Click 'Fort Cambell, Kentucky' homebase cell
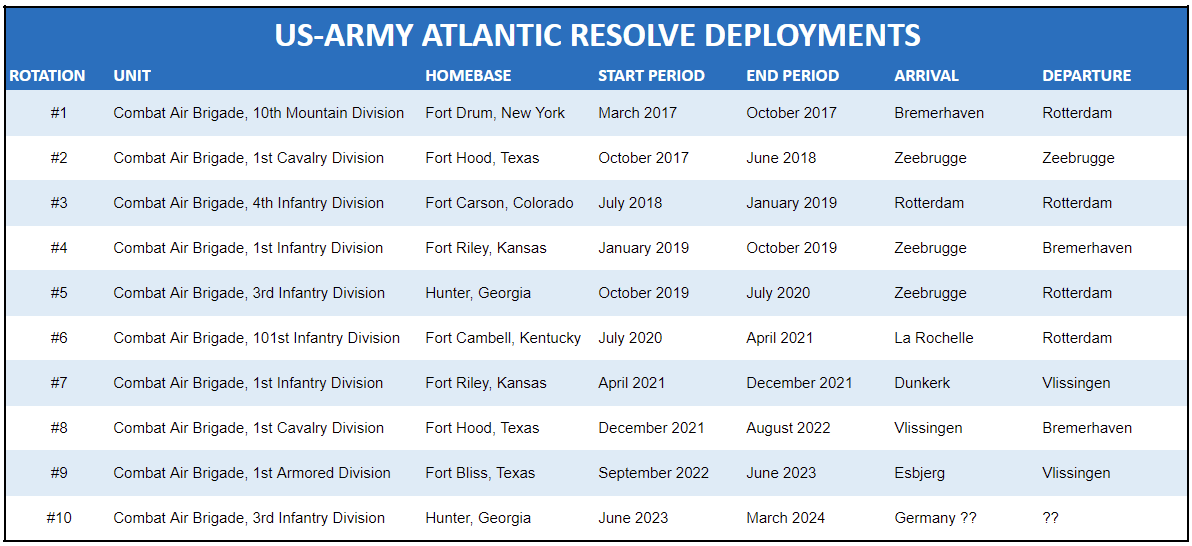The width and height of the screenshot is (1192, 546). coord(503,338)
